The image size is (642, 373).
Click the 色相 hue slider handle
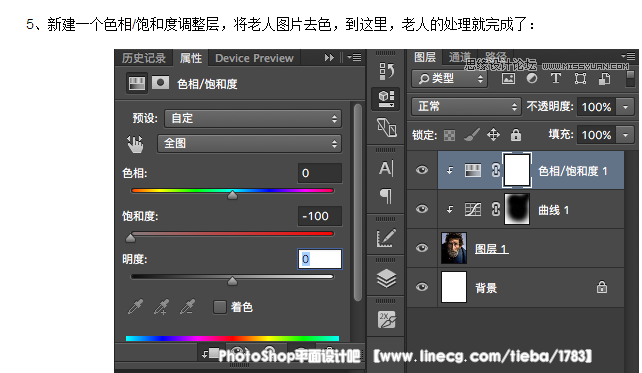[x=232, y=194]
